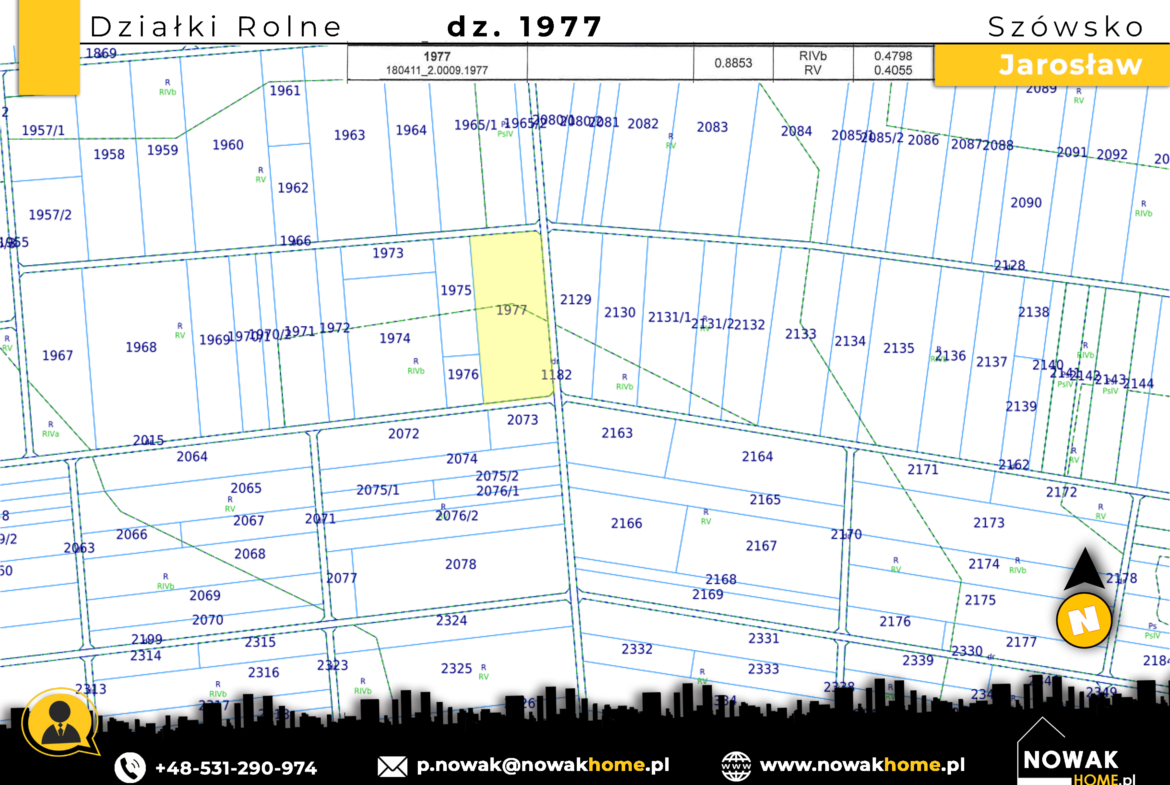Viewport: 1170px width, 785px height.
Task: Click parcel 2078 on the map
Action: point(460,565)
